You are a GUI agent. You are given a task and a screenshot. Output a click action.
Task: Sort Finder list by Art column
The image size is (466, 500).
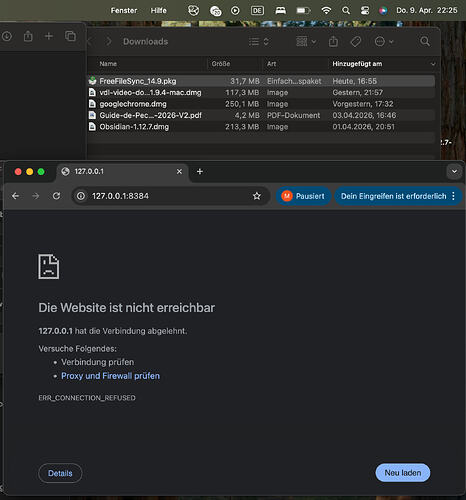point(271,64)
